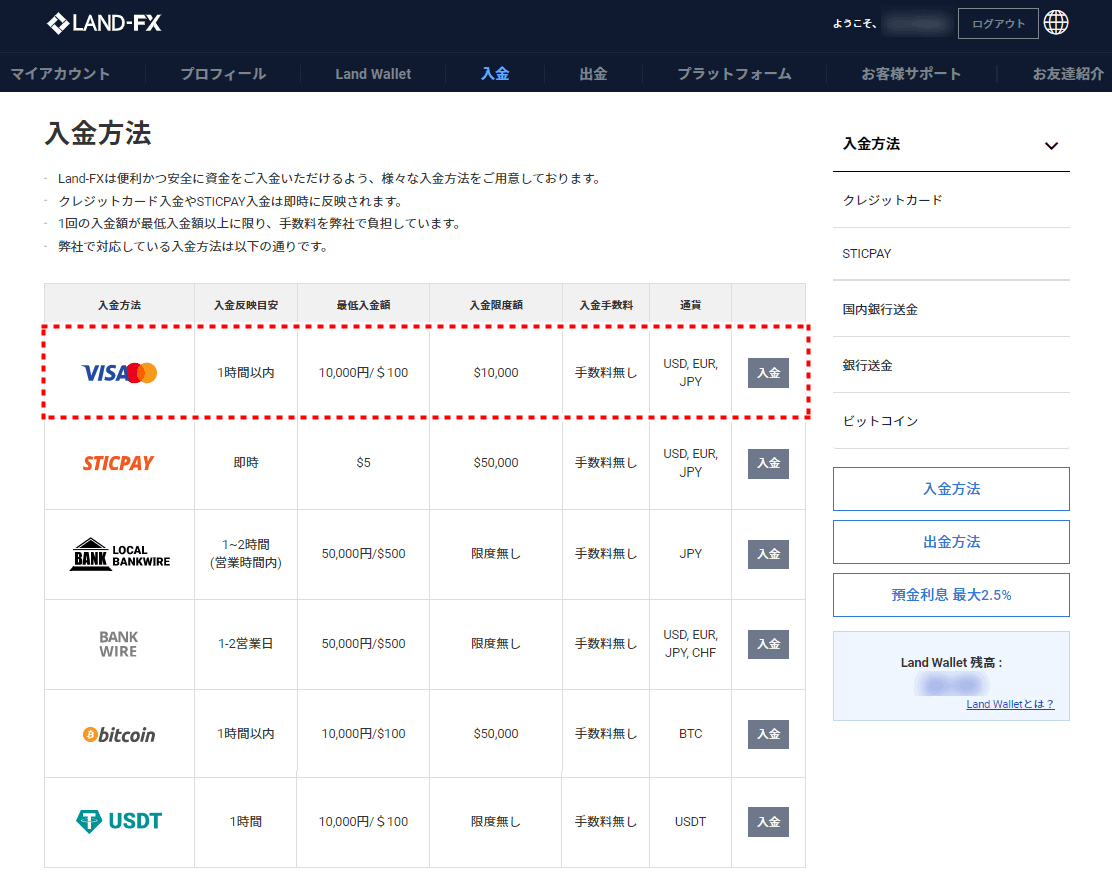Open the プロフィール menu
1112x890 pixels.
coord(223,74)
